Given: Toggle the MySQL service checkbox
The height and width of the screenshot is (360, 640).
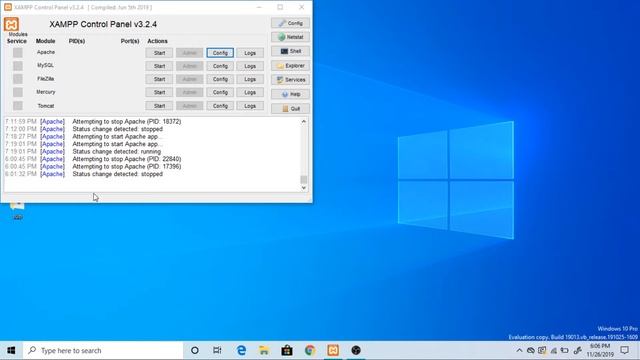Looking at the screenshot, I should click(18, 66).
